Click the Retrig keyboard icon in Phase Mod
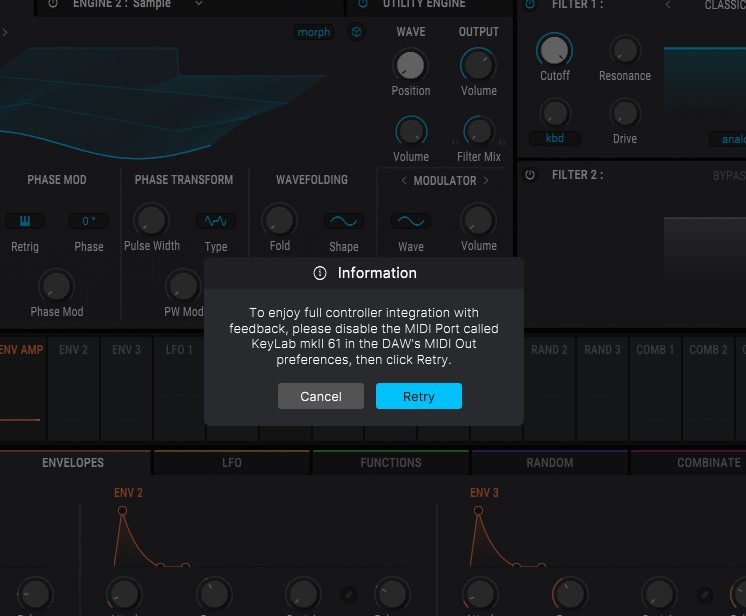 click(25, 221)
